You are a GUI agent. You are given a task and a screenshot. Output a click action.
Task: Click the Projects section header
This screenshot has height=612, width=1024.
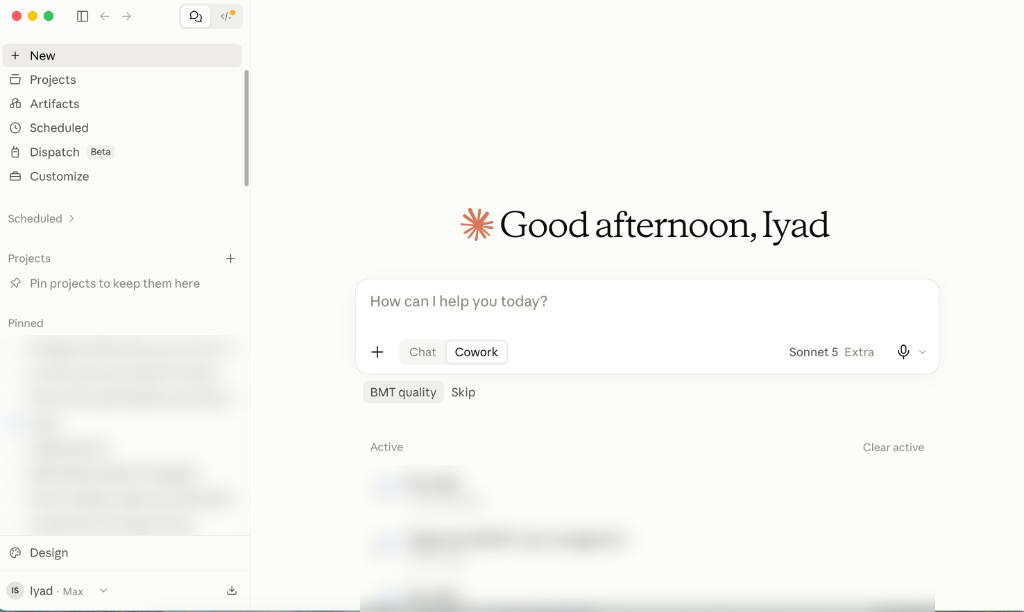[29, 259]
